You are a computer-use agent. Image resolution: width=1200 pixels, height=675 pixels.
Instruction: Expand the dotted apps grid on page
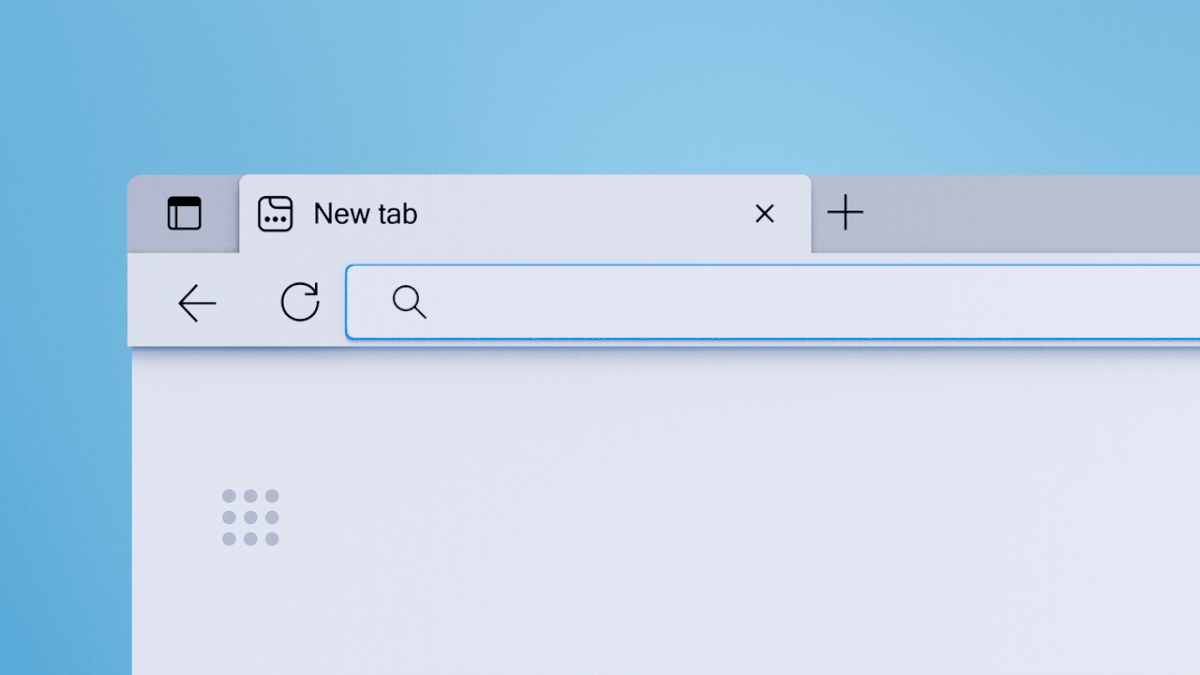(250, 517)
